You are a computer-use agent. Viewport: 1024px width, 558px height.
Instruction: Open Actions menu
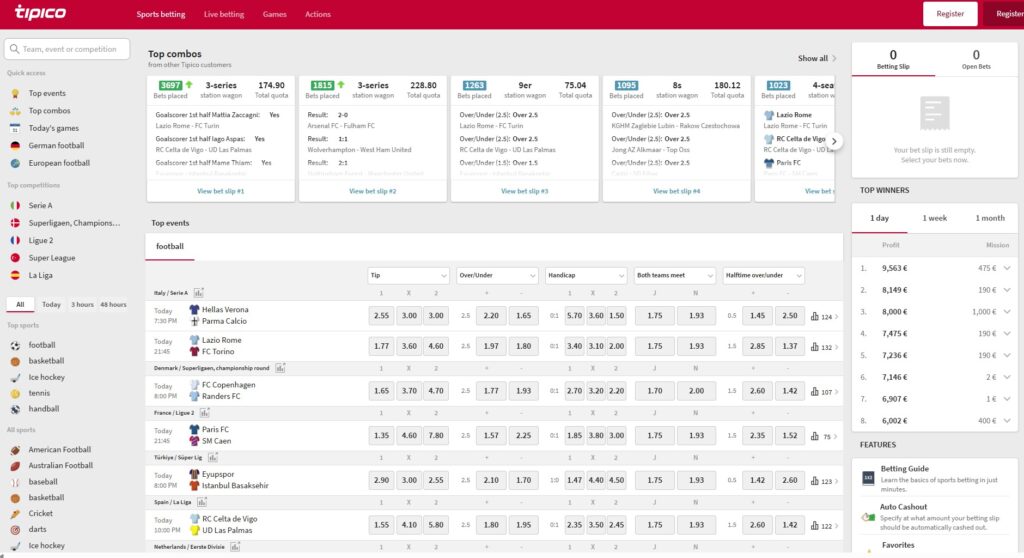tap(318, 14)
